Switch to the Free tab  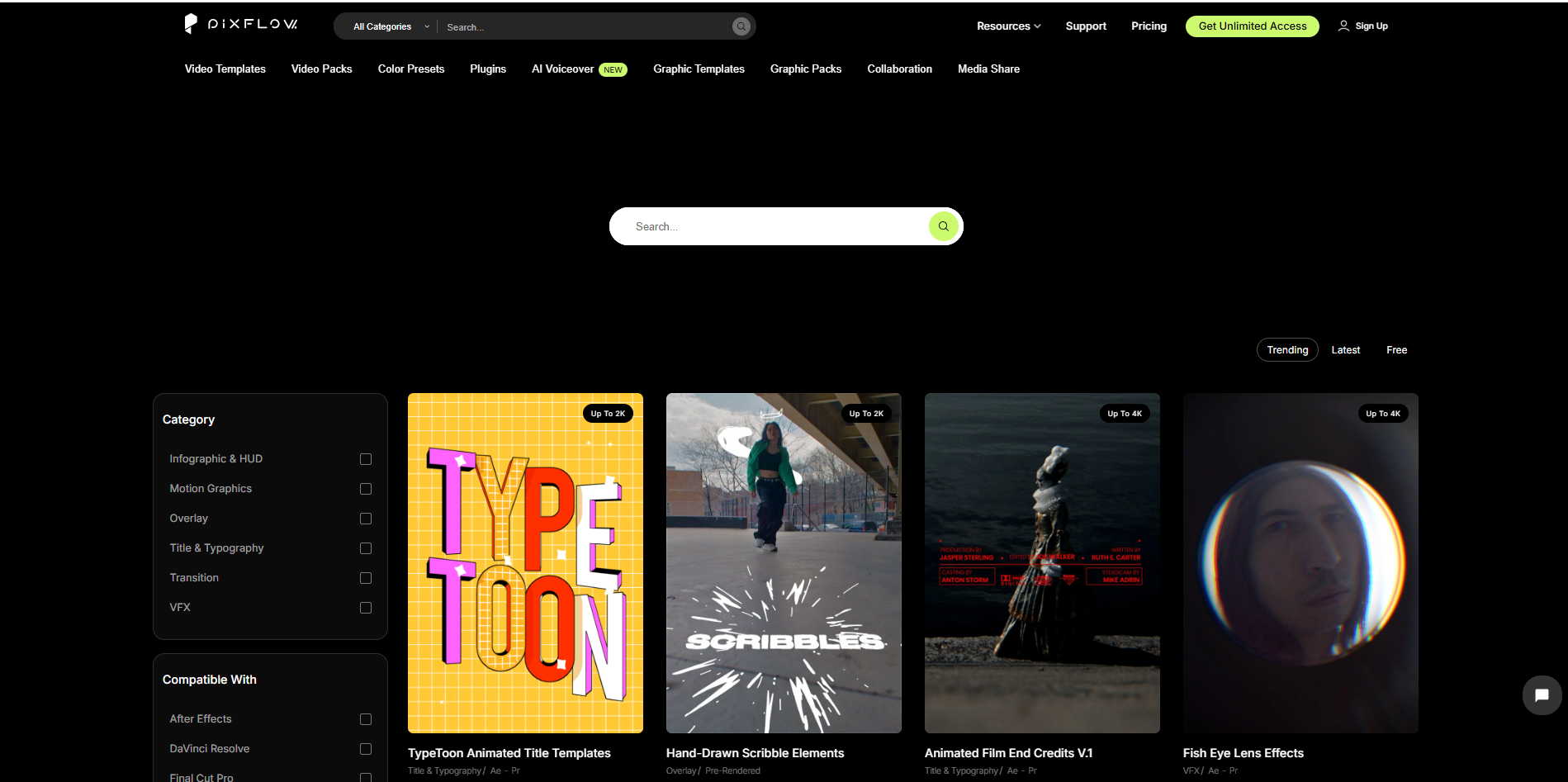coord(1396,349)
